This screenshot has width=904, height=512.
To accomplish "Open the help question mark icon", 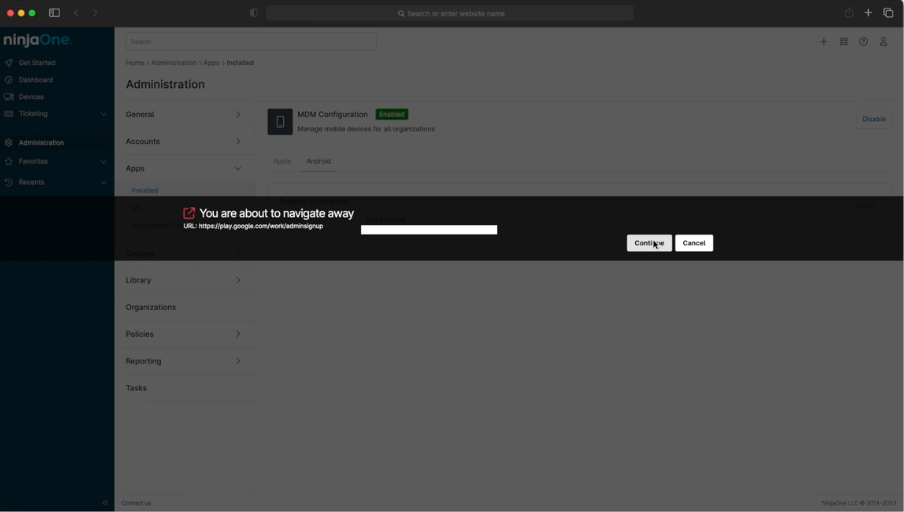I will point(863,42).
